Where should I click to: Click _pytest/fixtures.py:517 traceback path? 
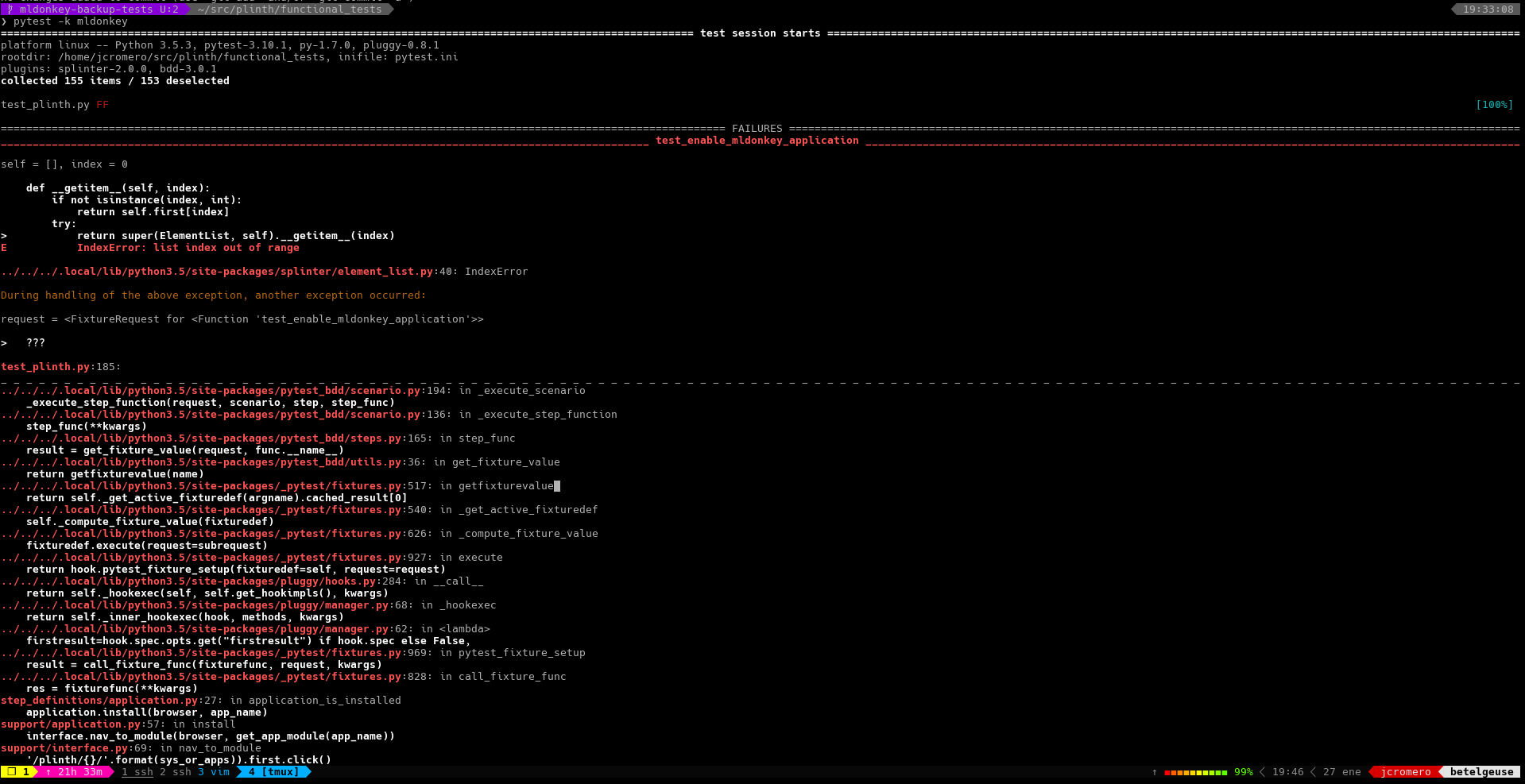[217, 486]
